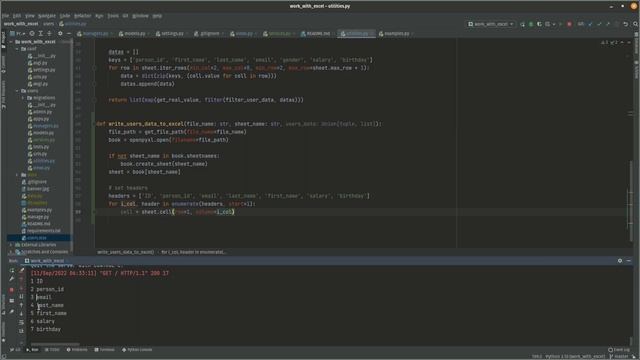Switch to the README.md editor tab
640x360 pixels.
[x=317, y=33]
